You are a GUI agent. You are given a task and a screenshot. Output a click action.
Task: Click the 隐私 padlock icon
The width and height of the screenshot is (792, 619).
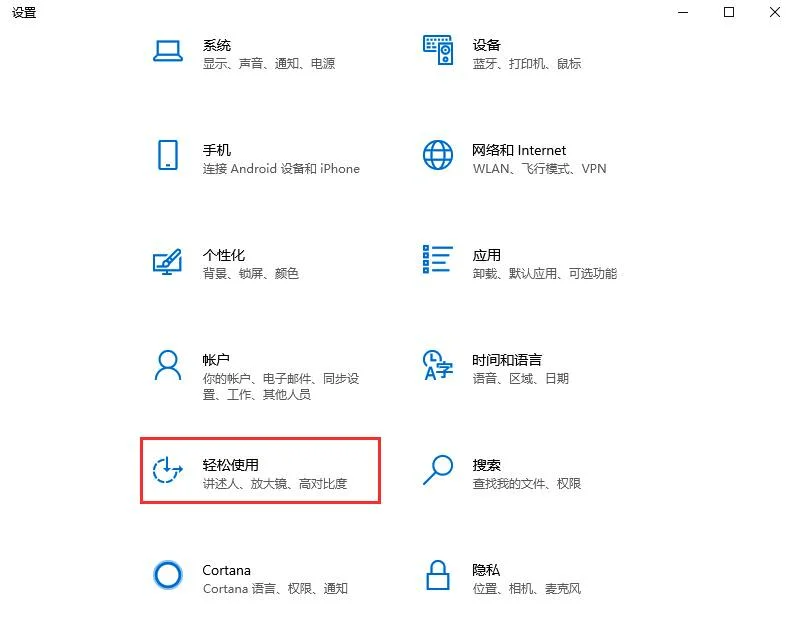pos(438,575)
